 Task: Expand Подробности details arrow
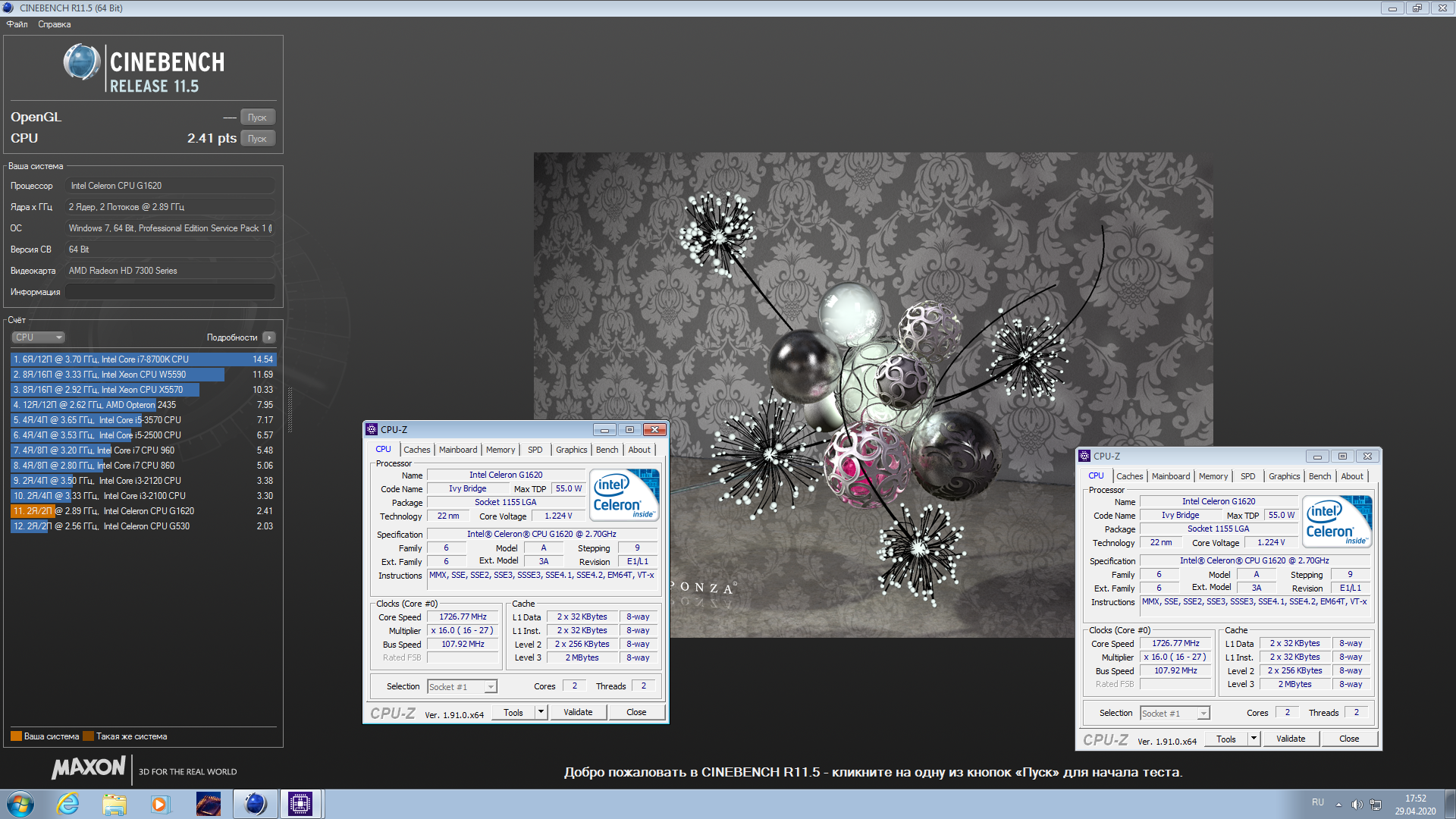269,337
